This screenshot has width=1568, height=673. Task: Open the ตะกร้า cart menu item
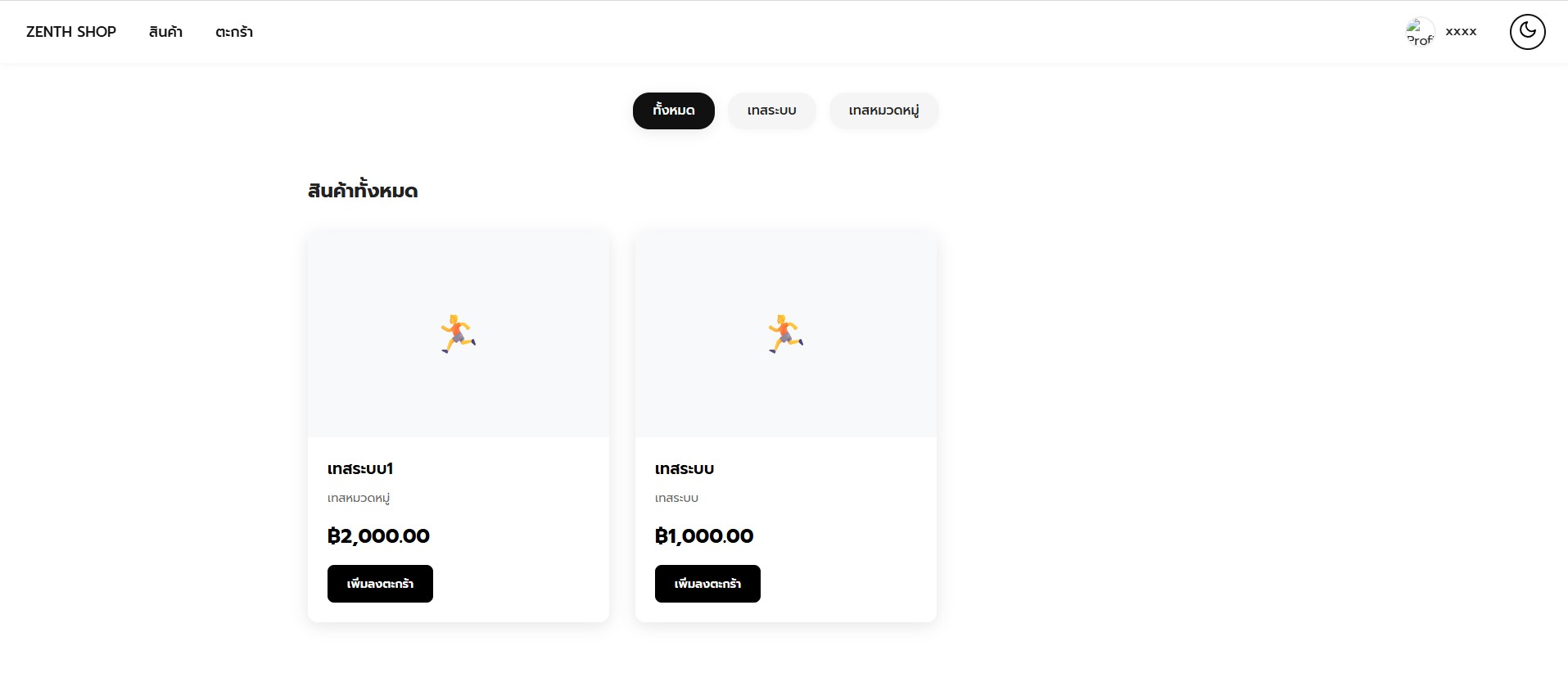click(x=234, y=32)
